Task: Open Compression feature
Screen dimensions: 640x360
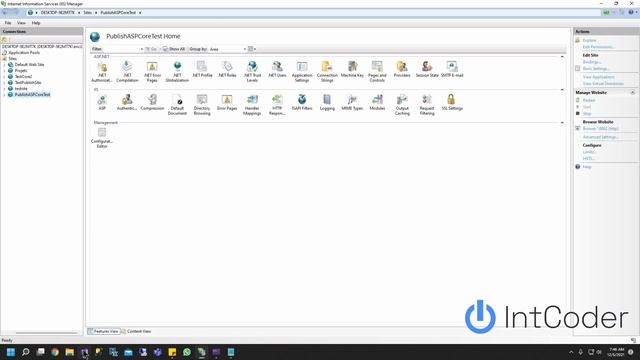Action: coord(152,102)
